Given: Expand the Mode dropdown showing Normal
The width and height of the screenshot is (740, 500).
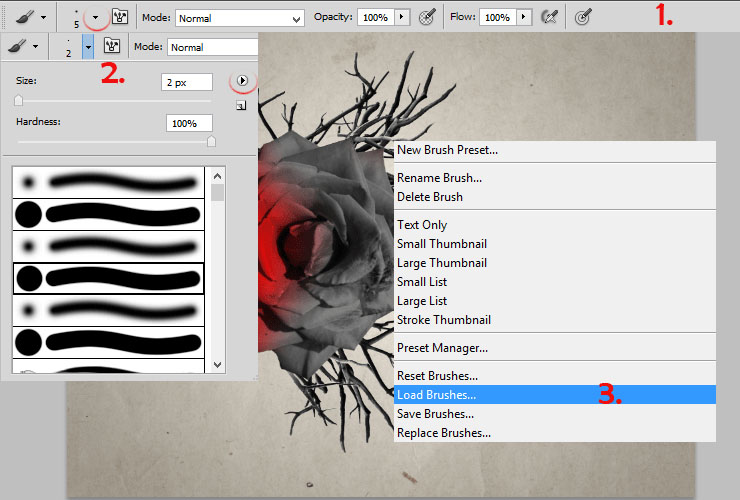Looking at the screenshot, I should click(x=239, y=18).
